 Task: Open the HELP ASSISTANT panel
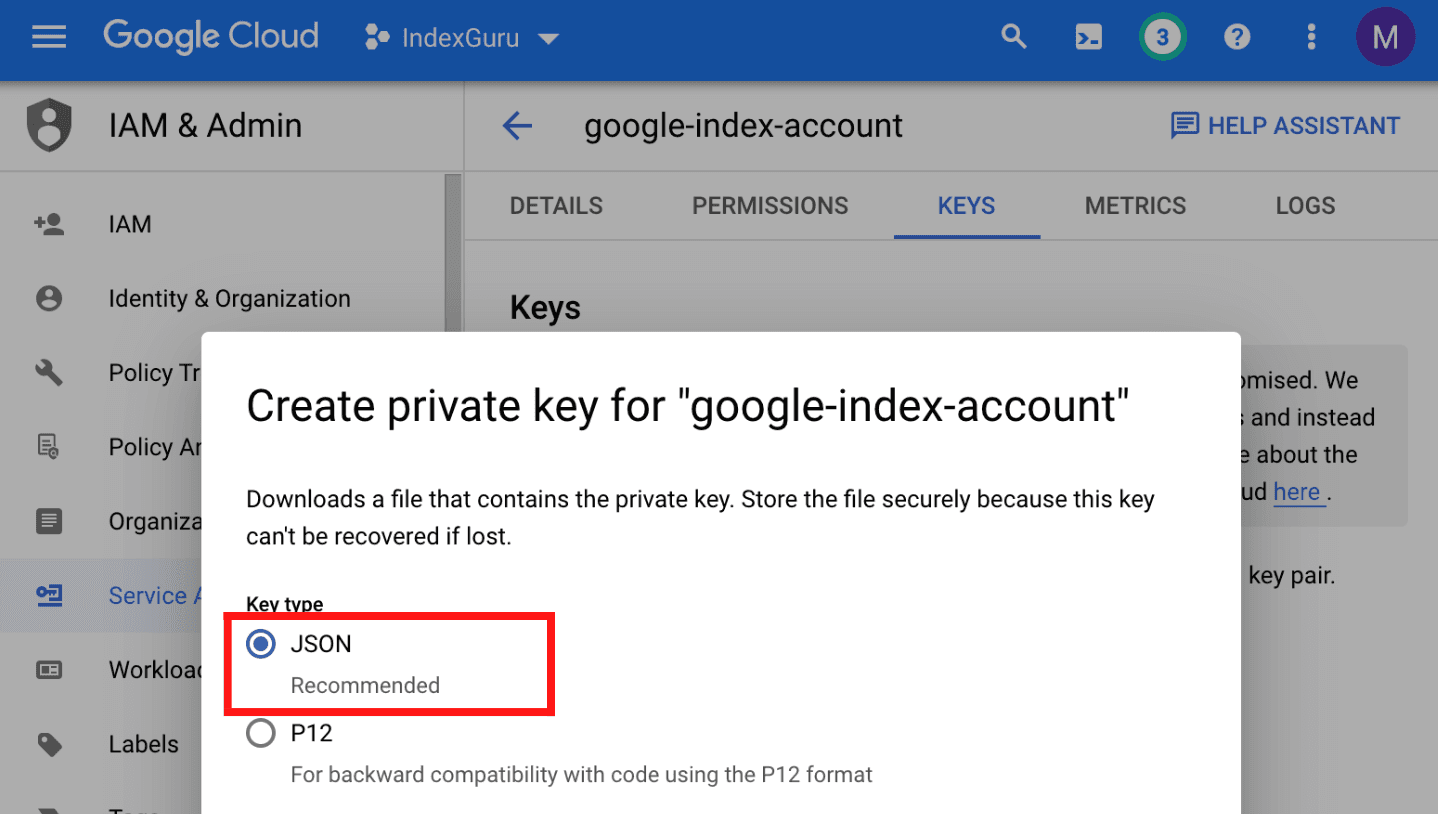click(1285, 126)
